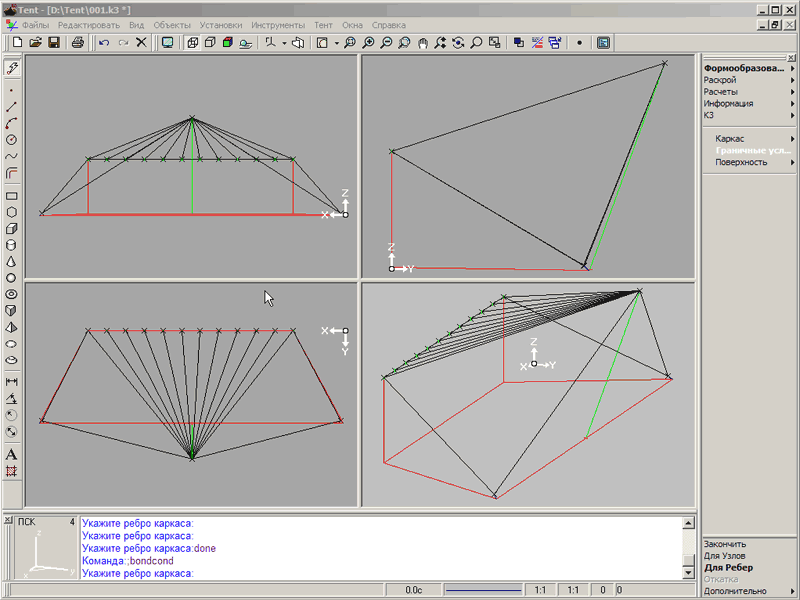
Task: Select the cone solid tool
Action: pos(11,261)
